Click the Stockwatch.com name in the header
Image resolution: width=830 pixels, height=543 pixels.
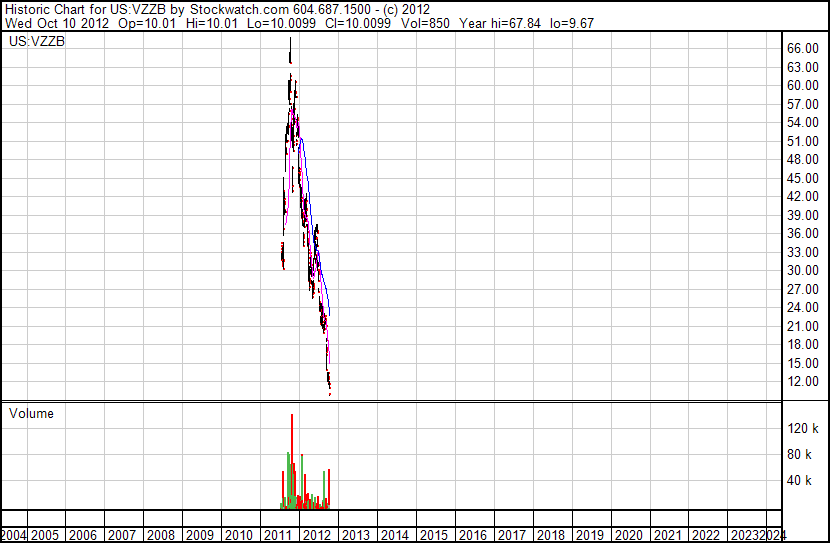point(239,8)
